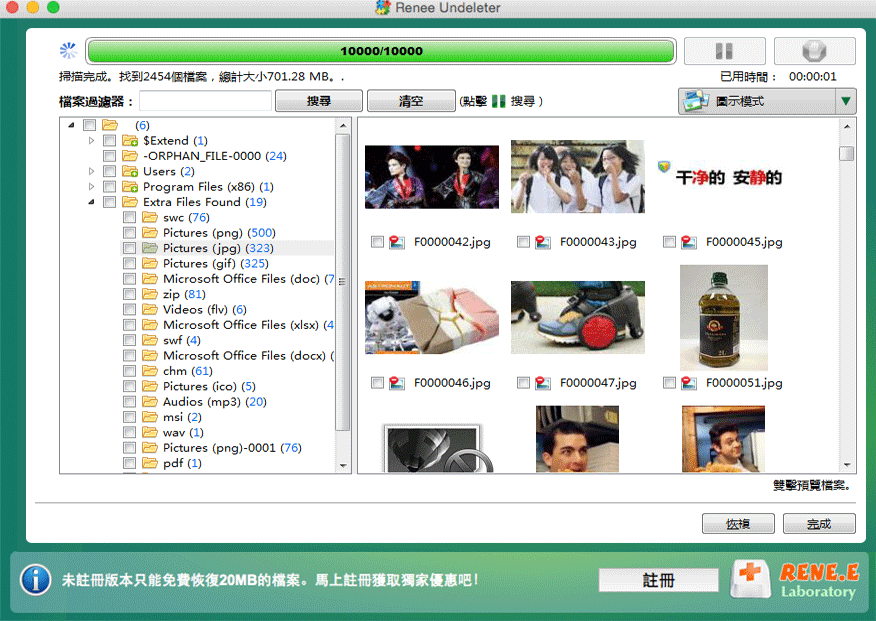This screenshot has width=876, height=621.
Task: Click the Users folder icon
Action: [x=130, y=171]
